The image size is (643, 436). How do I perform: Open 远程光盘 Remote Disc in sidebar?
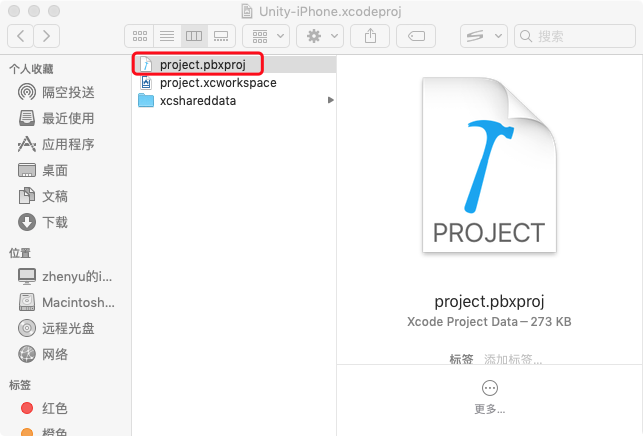pyautogui.click(x=57, y=328)
